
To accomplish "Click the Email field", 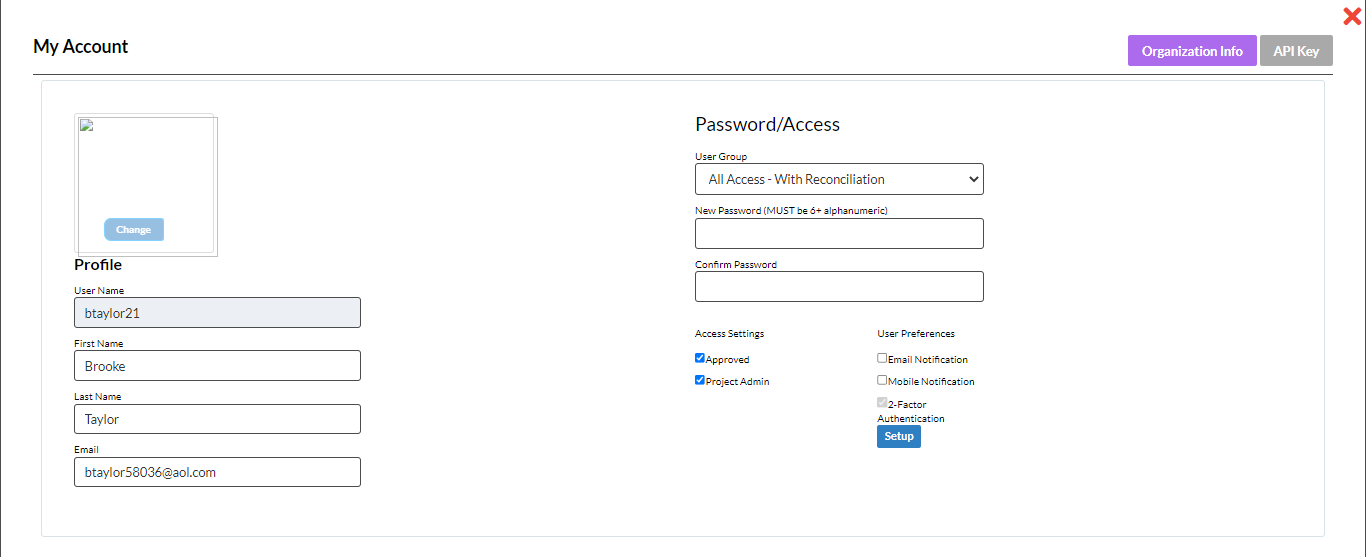I will (x=217, y=472).
